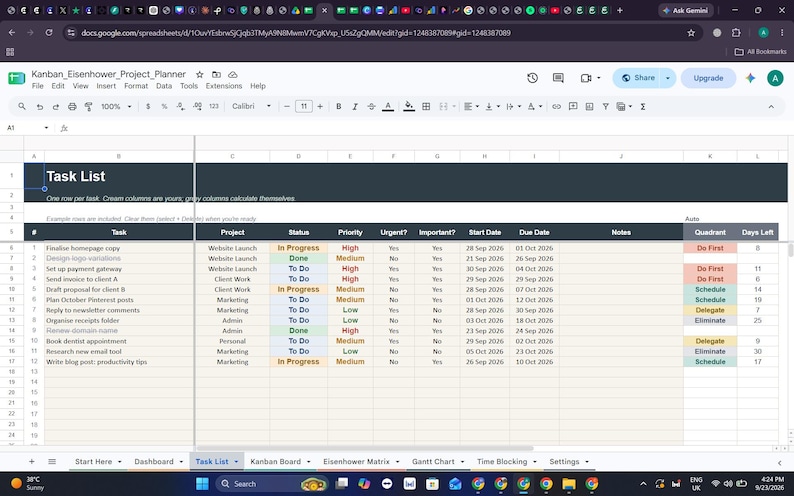Click the Ask Gemini button
Viewport: 794px width, 496px height.
686,10
